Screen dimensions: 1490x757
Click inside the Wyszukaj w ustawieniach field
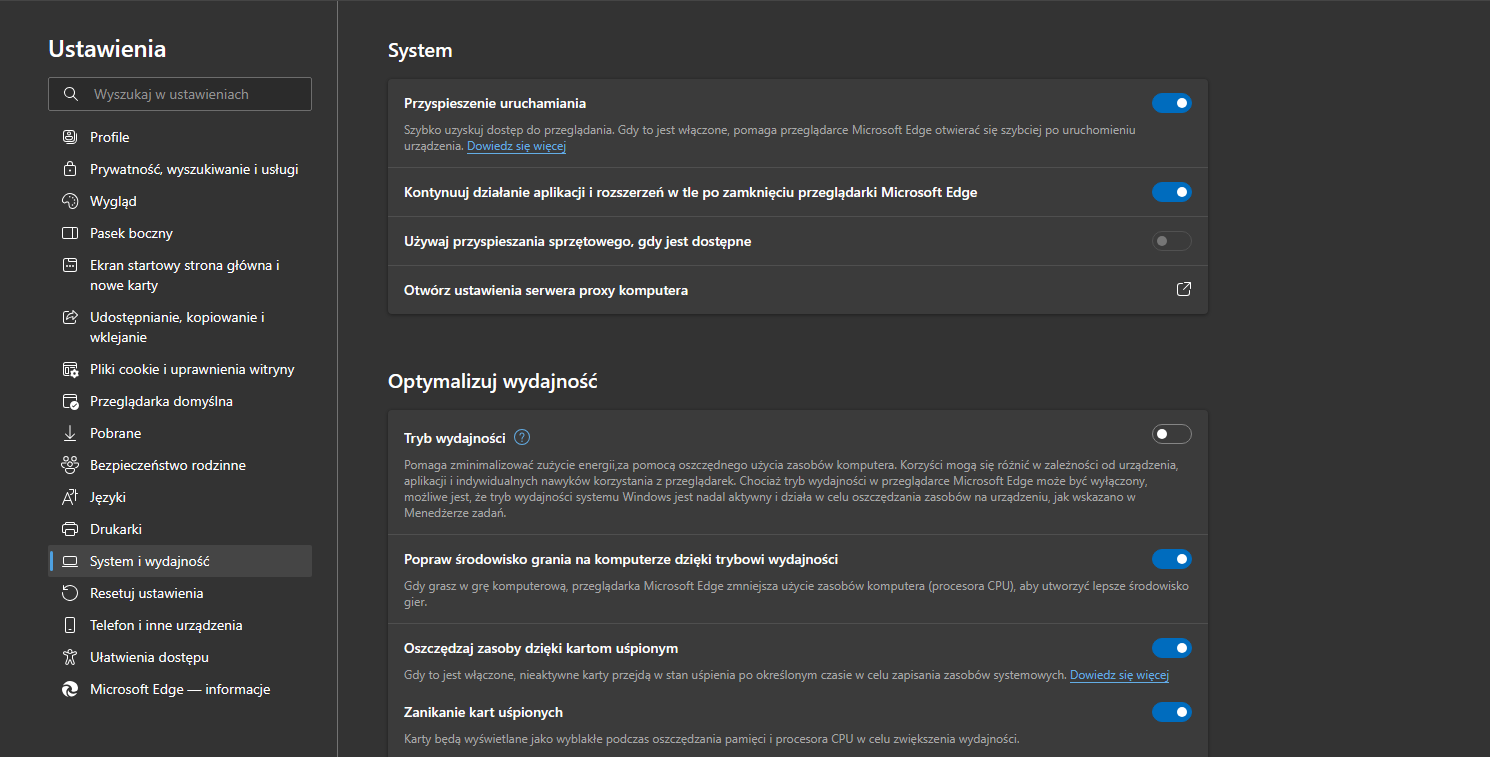180,94
